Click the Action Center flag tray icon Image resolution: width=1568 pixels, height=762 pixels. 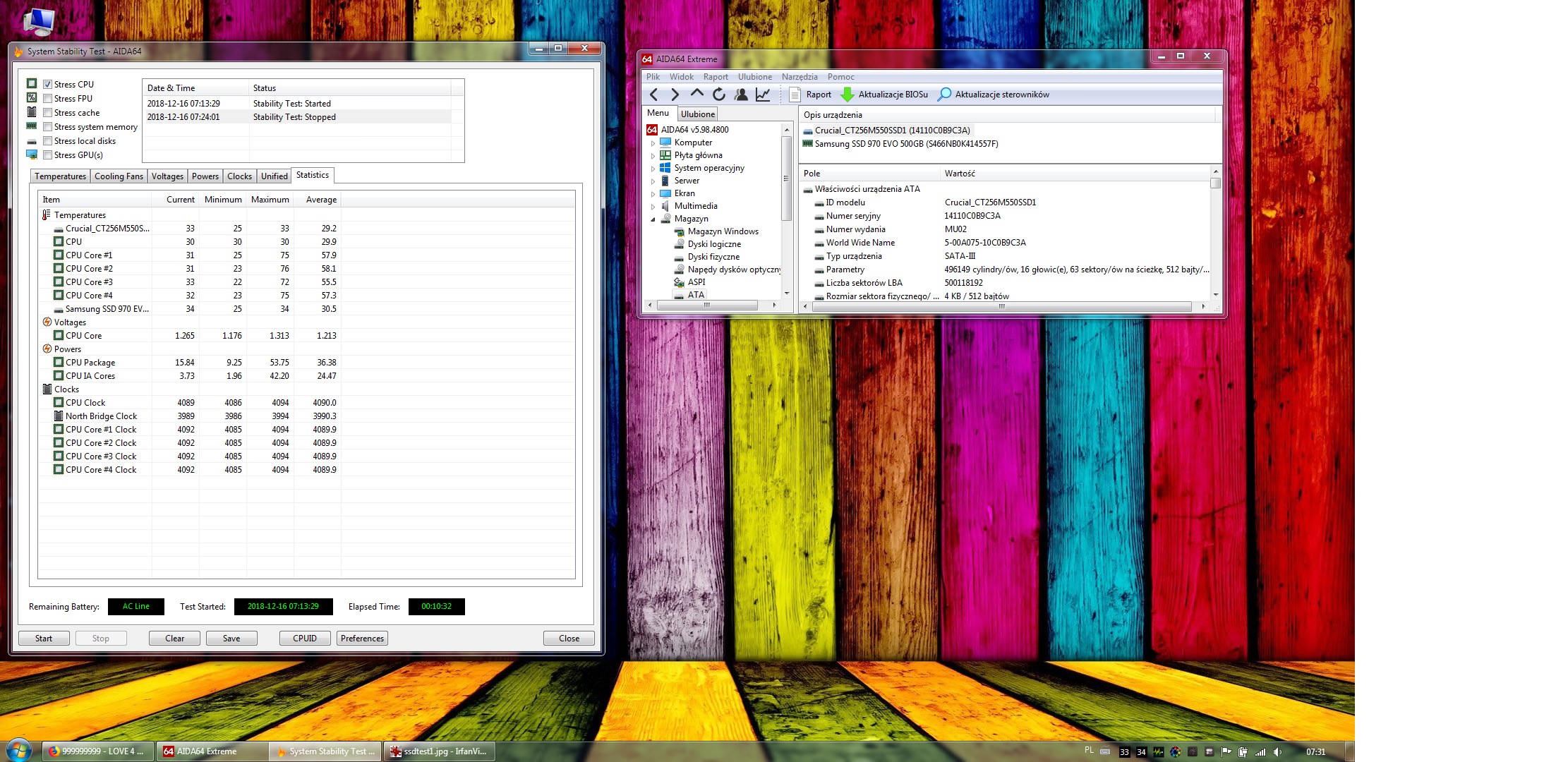(x=1226, y=752)
